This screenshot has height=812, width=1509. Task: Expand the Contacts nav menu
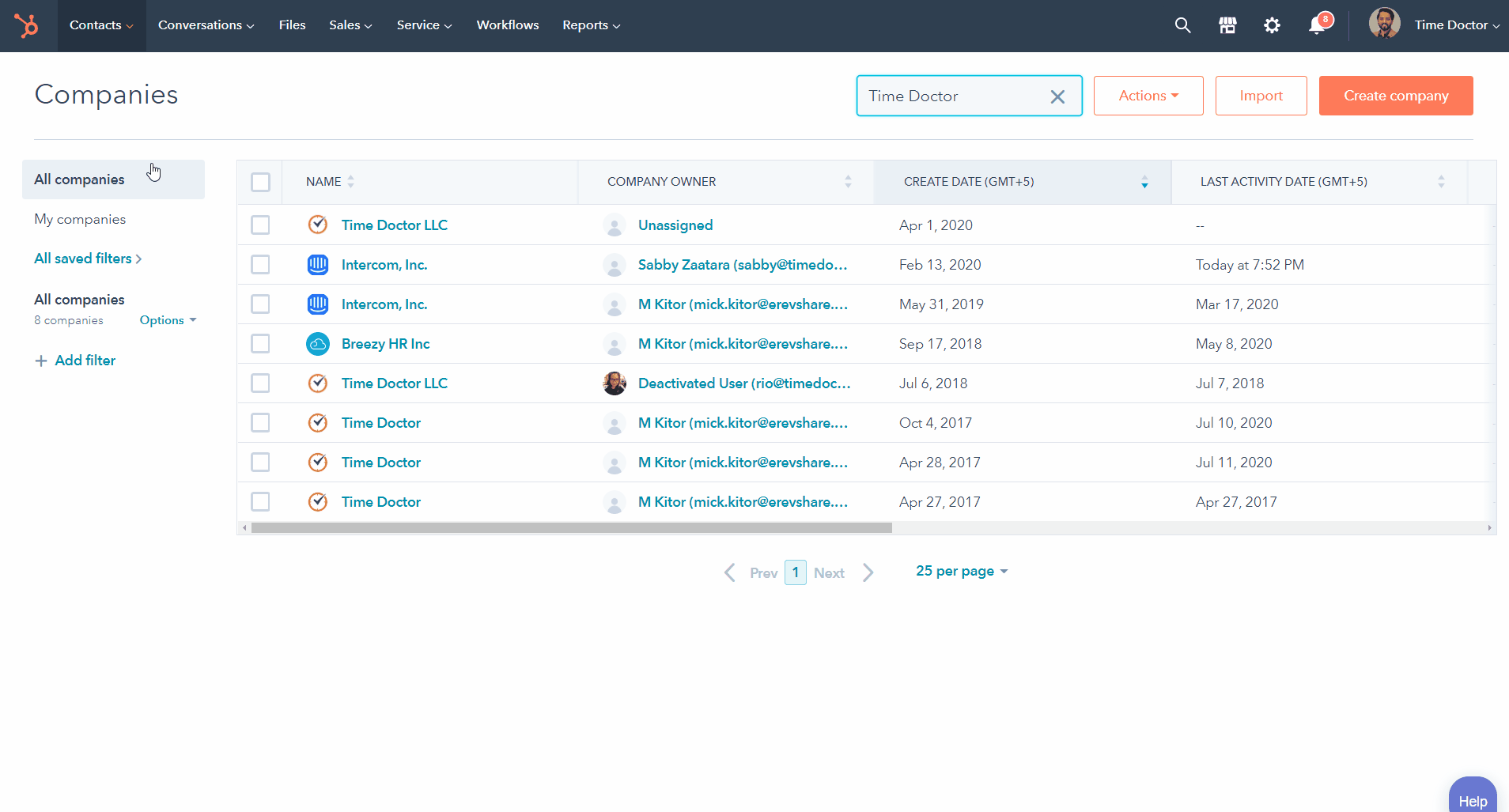101,25
